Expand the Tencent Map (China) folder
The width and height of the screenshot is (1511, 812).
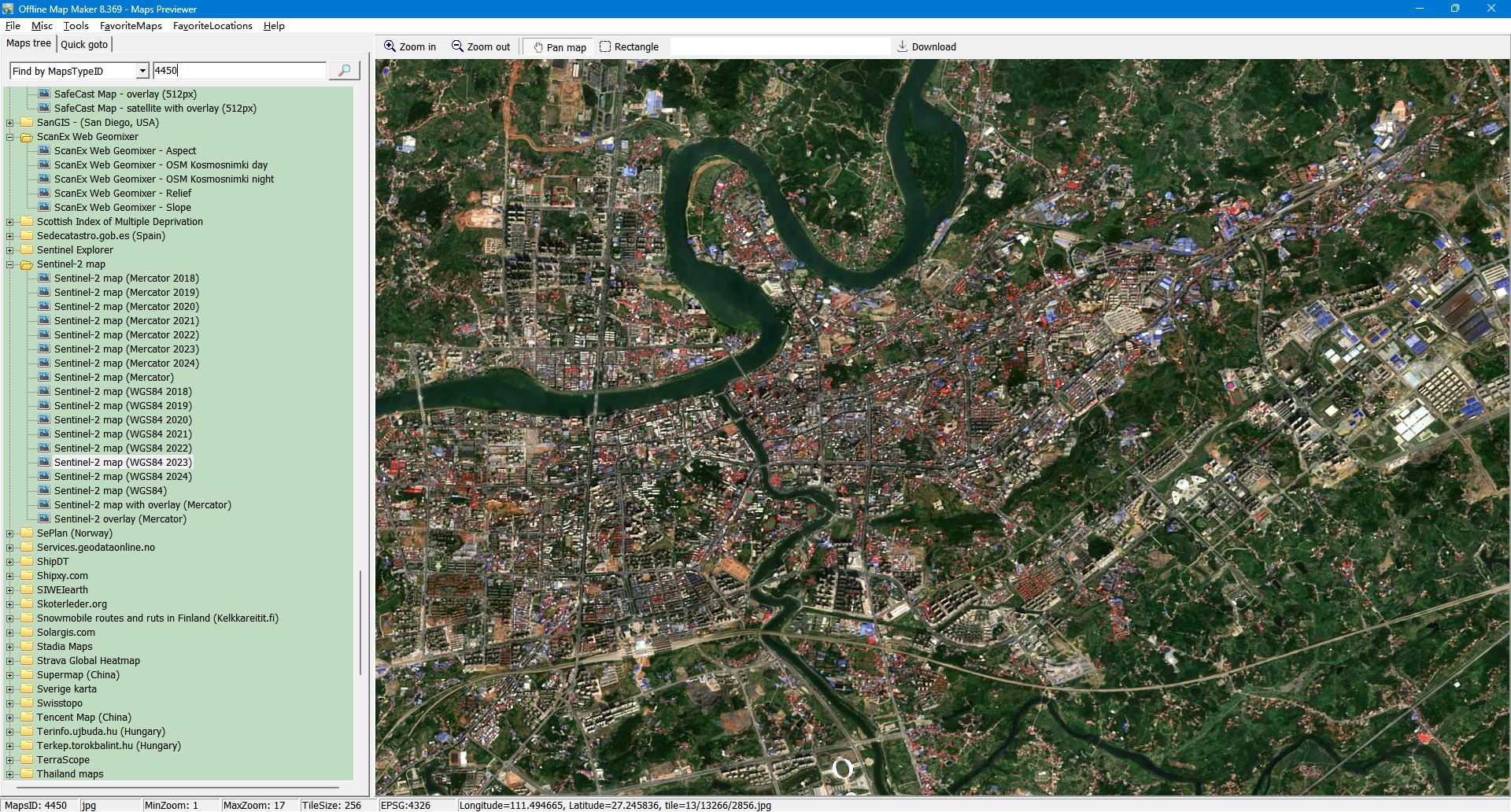[x=10, y=718]
